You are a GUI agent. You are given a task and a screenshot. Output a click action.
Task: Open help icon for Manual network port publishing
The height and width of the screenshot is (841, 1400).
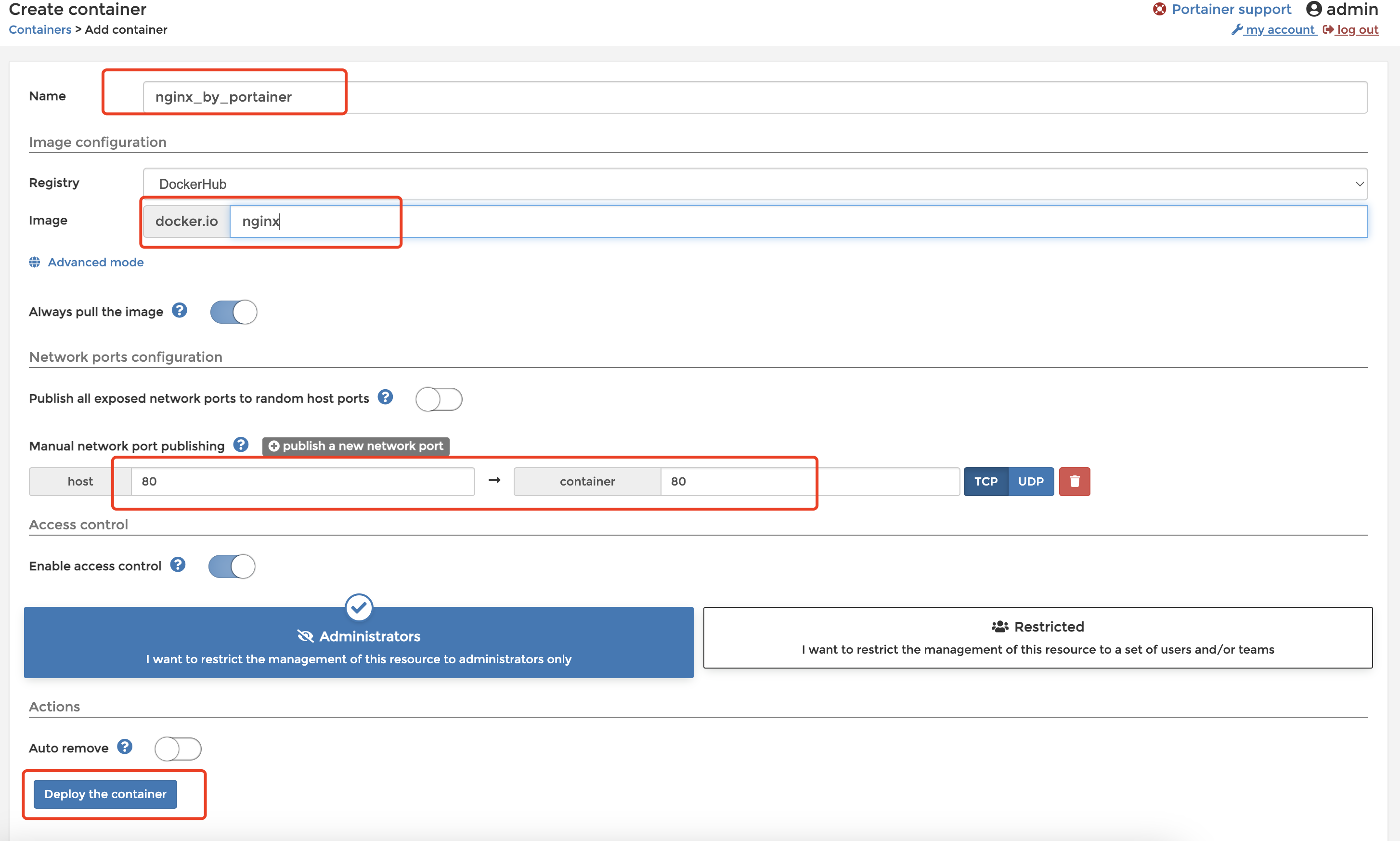[241, 445]
